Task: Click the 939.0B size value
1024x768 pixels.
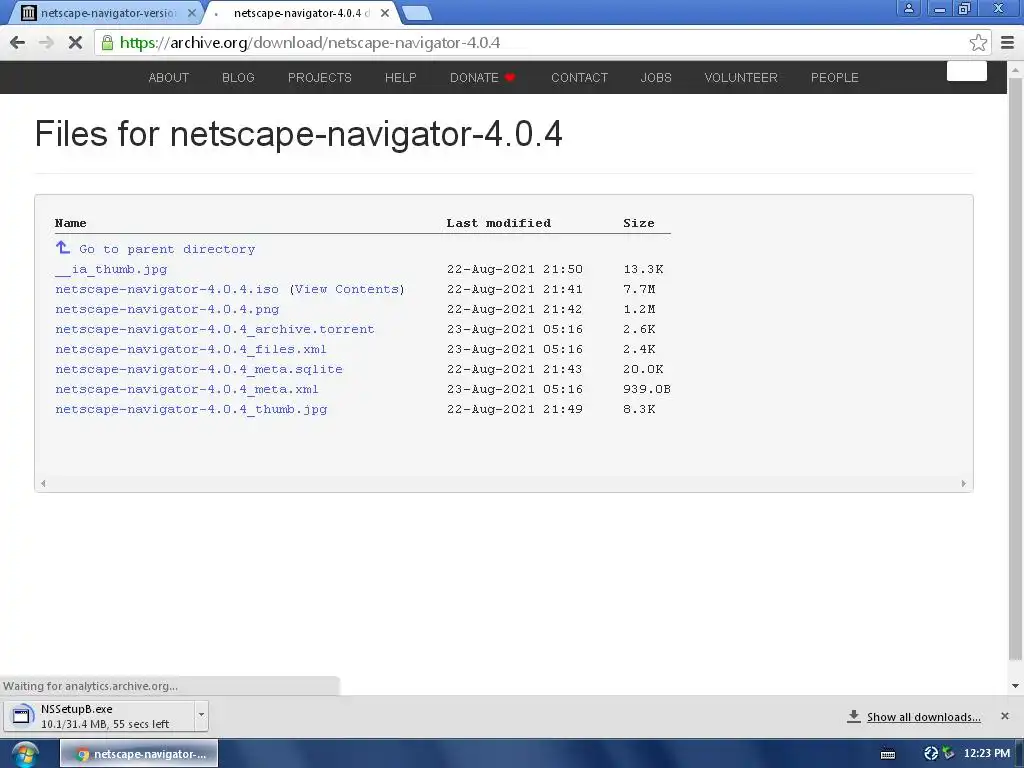Action: click(647, 389)
